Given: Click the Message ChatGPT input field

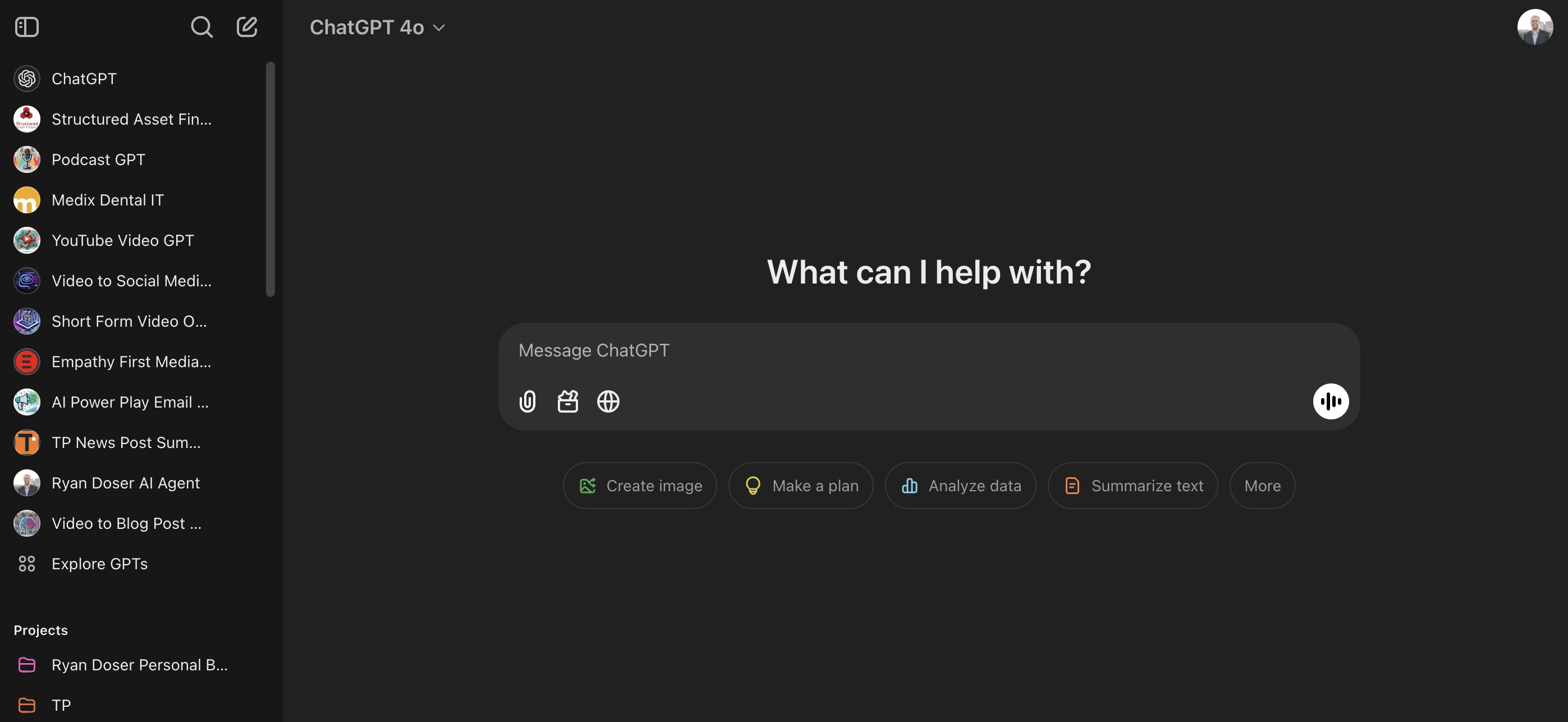Looking at the screenshot, I should pyautogui.click(x=852, y=350).
